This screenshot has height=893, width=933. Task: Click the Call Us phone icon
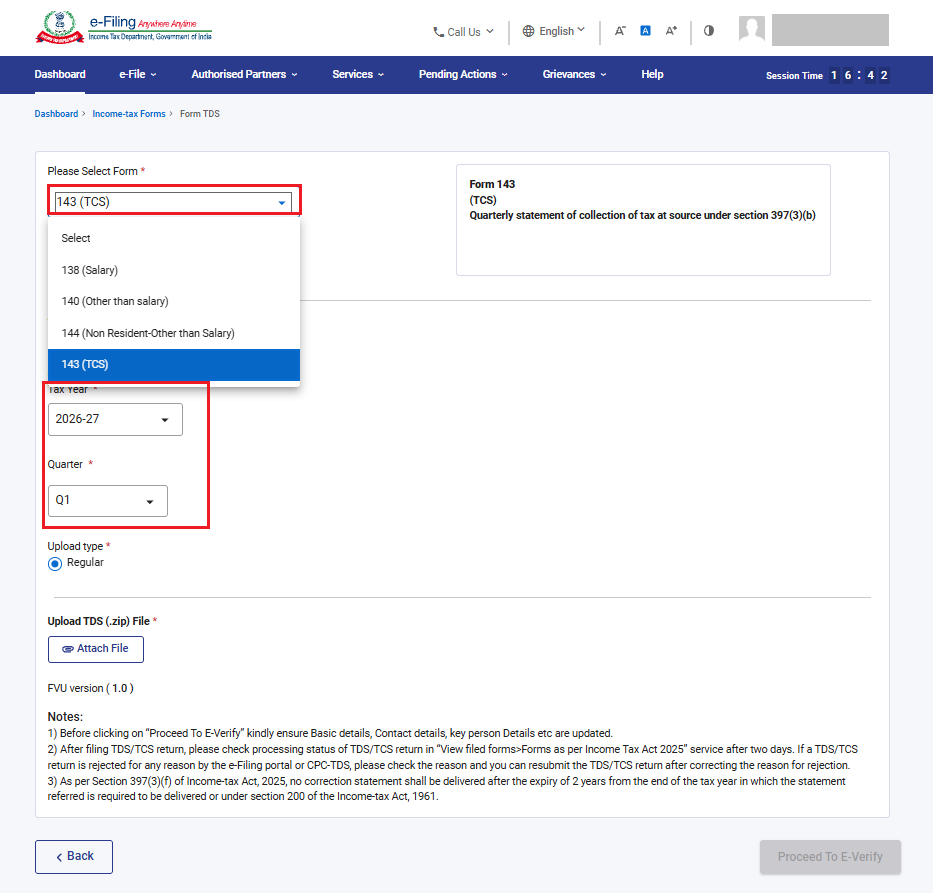point(439,32)
